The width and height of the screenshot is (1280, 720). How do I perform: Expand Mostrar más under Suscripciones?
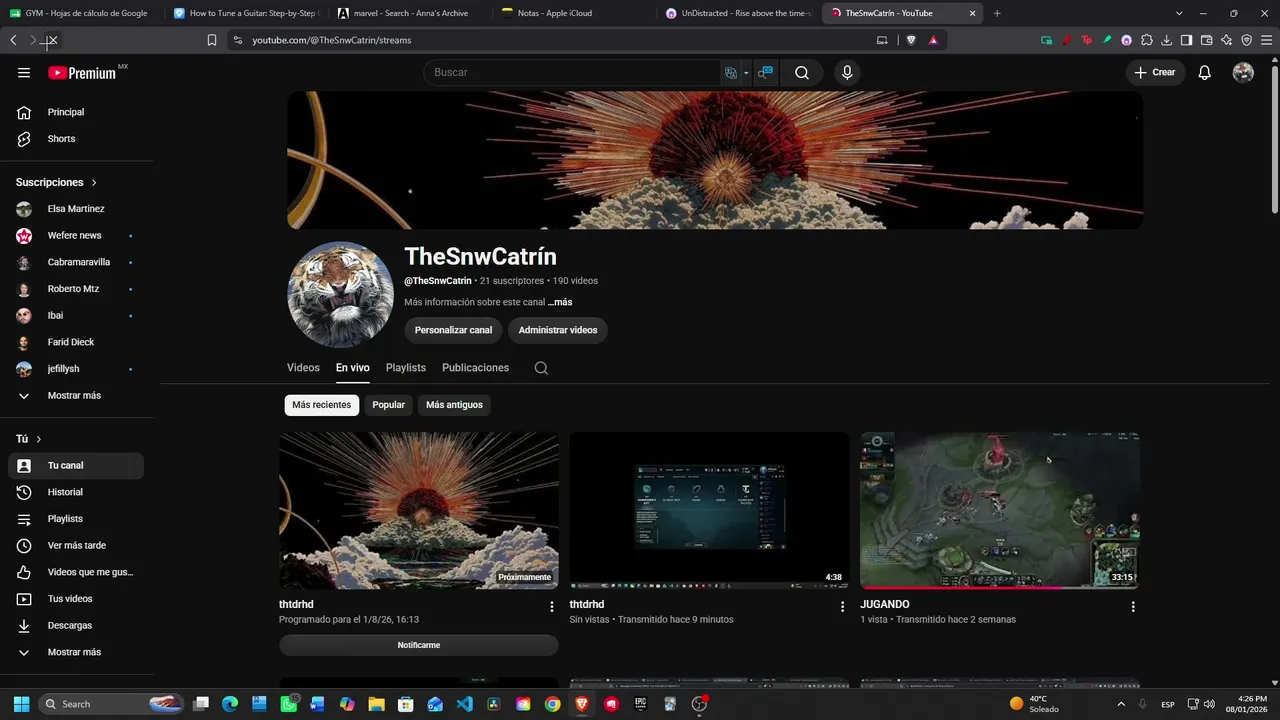(76, 395)
